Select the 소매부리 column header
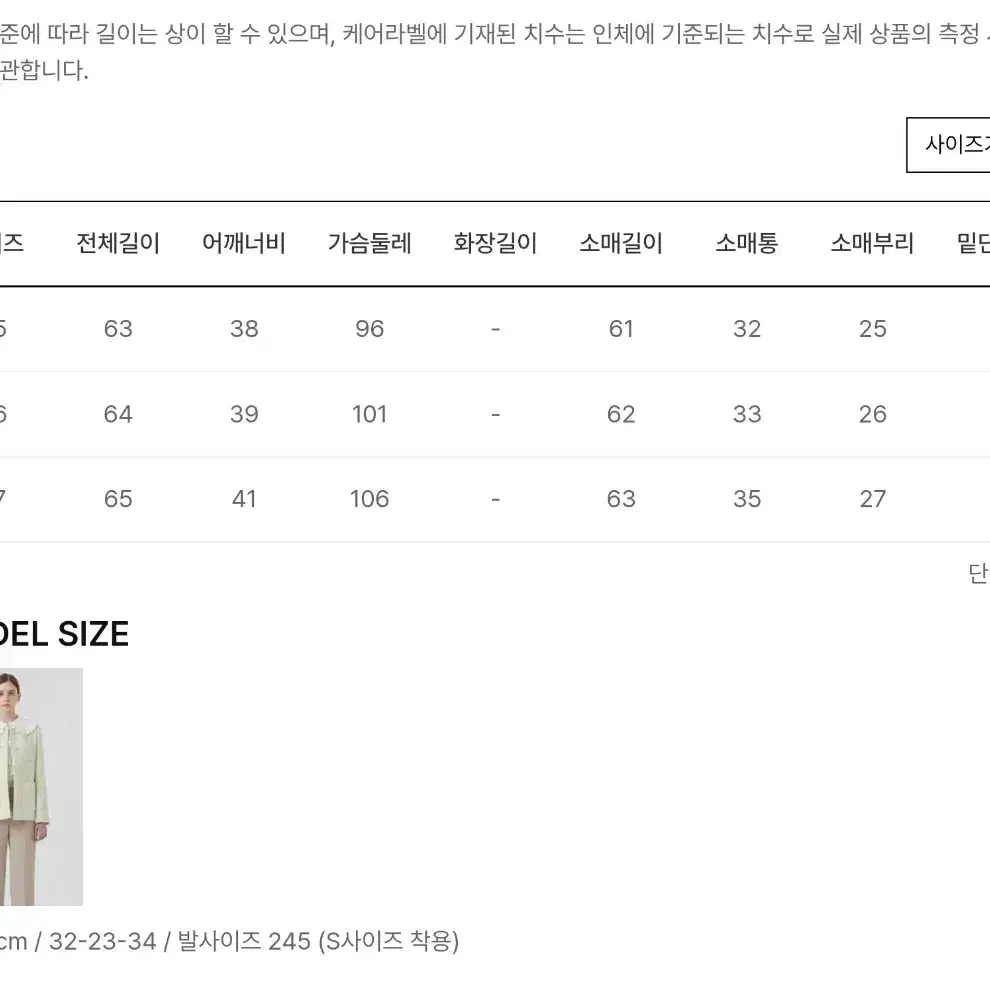Viewport: 990px width, 990px height. (873, 243)
